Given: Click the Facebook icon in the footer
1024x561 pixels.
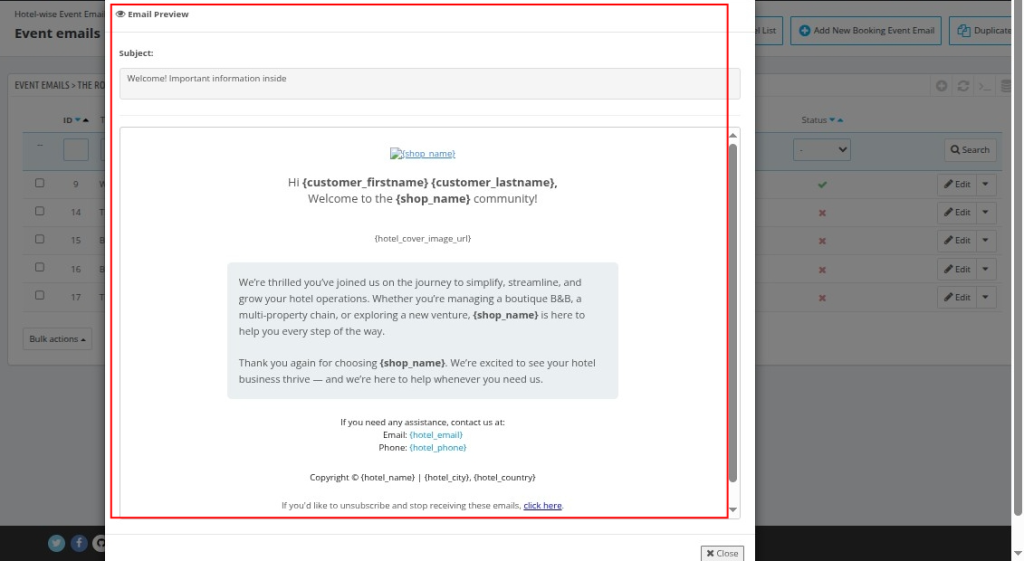Looking at the screenshot, I should click(79, 543).
